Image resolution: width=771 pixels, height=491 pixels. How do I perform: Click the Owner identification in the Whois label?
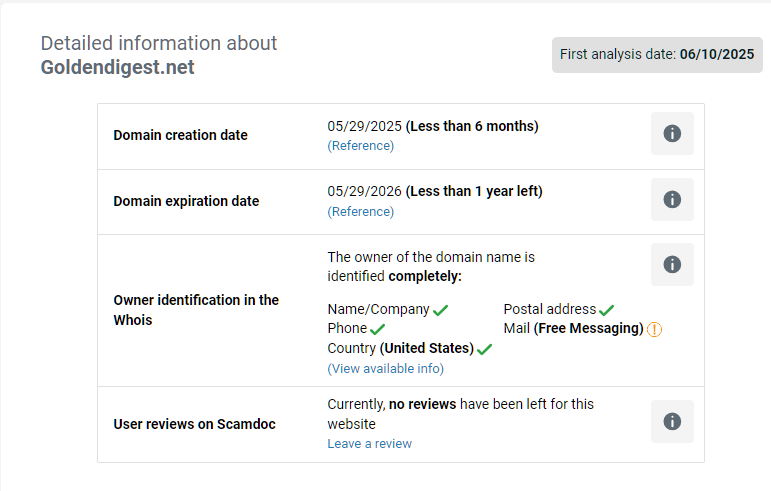tap(196, 310)
